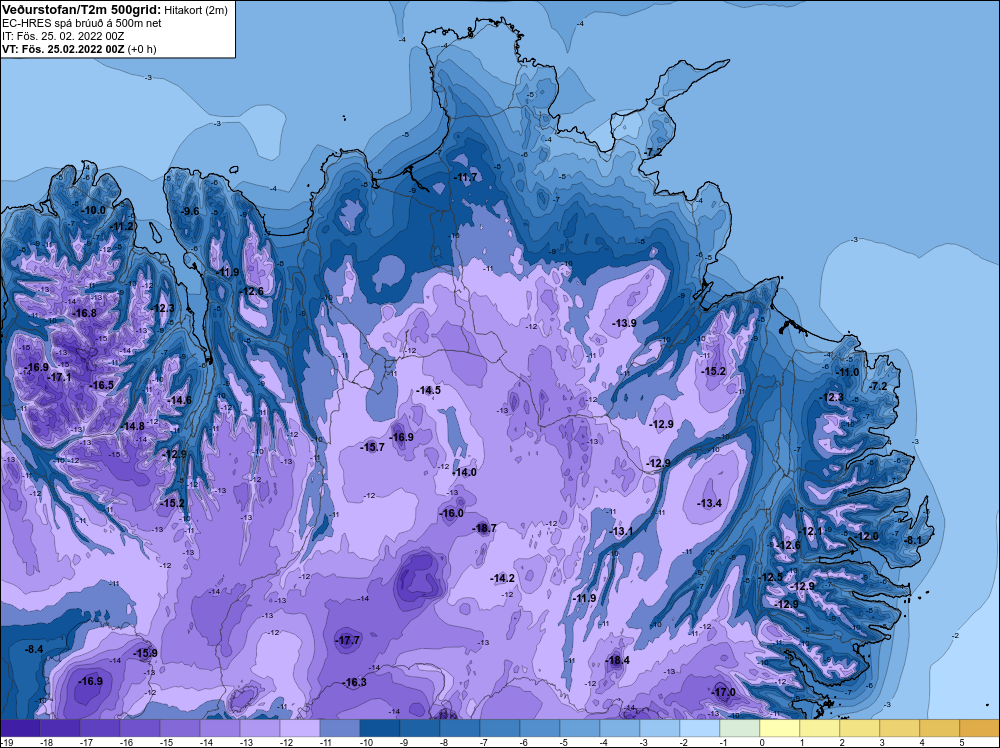Viewport: 1000px width, 748px height.
Task: Click the legend scale number 0
Action: tap(761, 742)
